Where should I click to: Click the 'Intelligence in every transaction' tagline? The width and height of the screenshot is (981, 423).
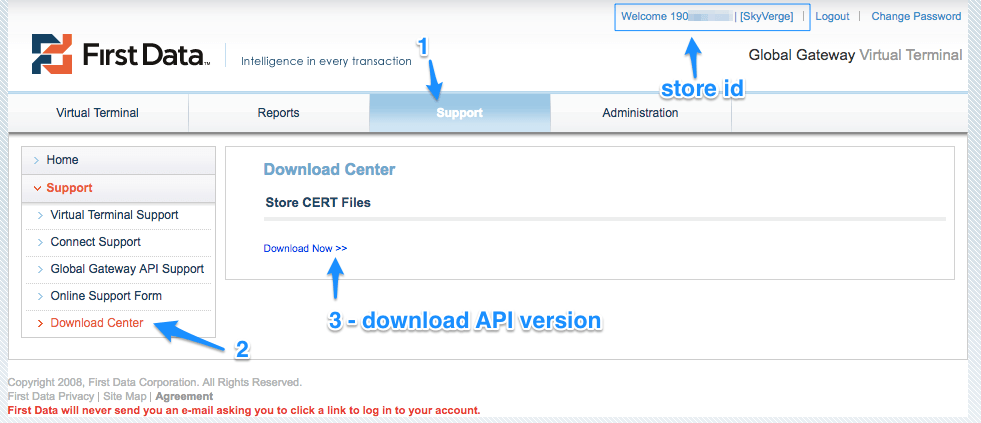coord(326,61)
